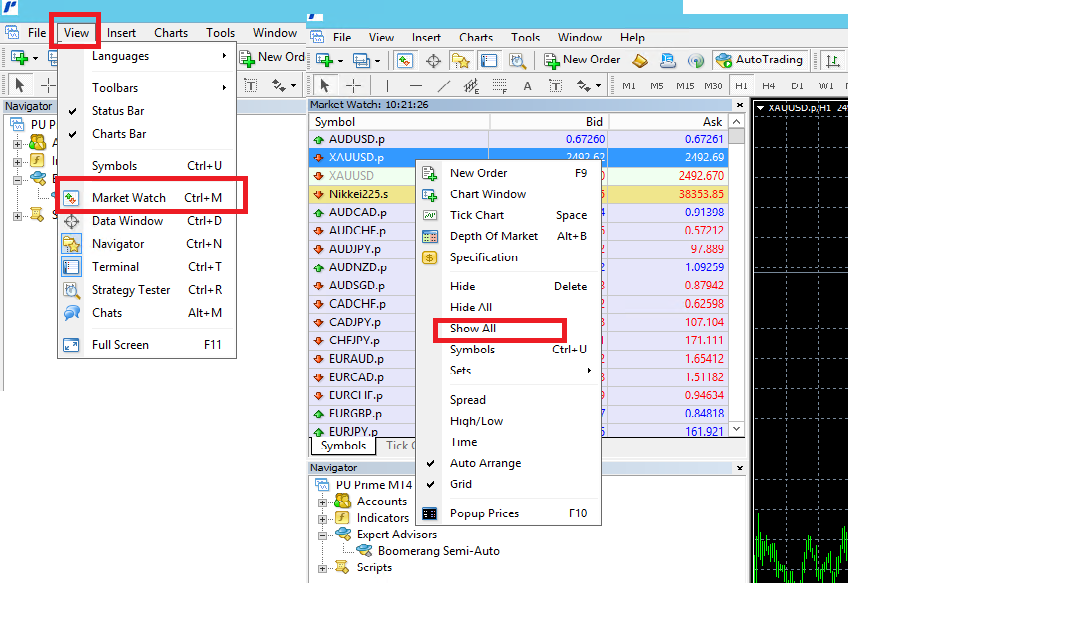
Task: Click New Chart icon in Market Watch window toolbar
Action: pyautogui.click(x=324, y=60)
